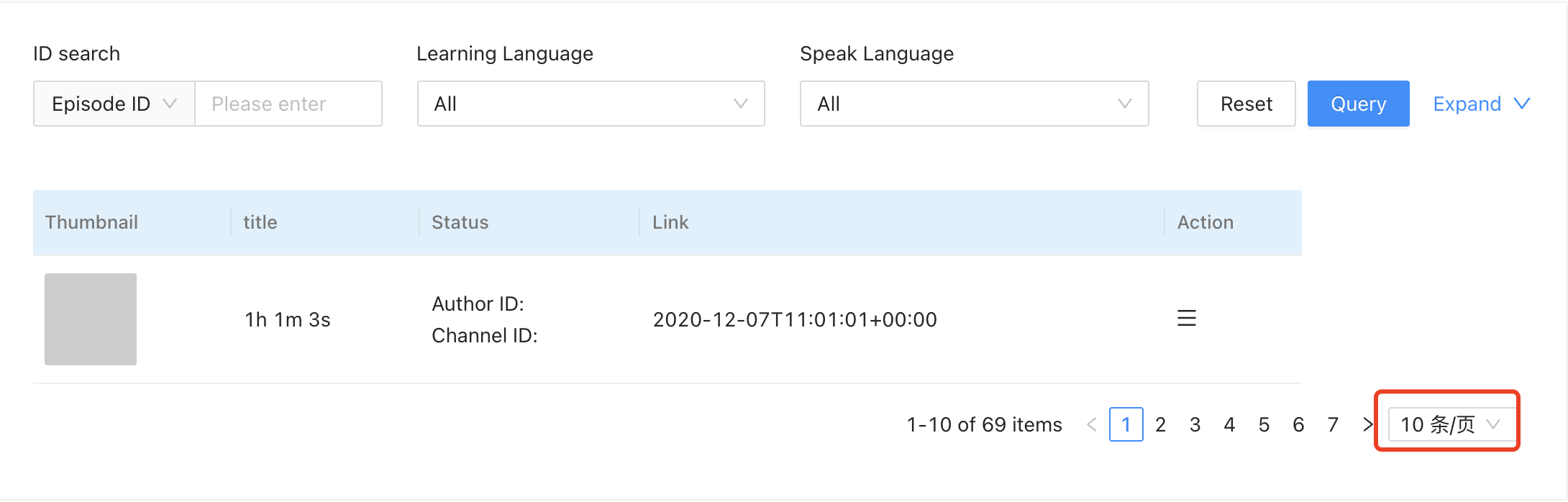This screenshot has height=502, width=1568.
Task: Jump to page 7
Action: 1333,424
